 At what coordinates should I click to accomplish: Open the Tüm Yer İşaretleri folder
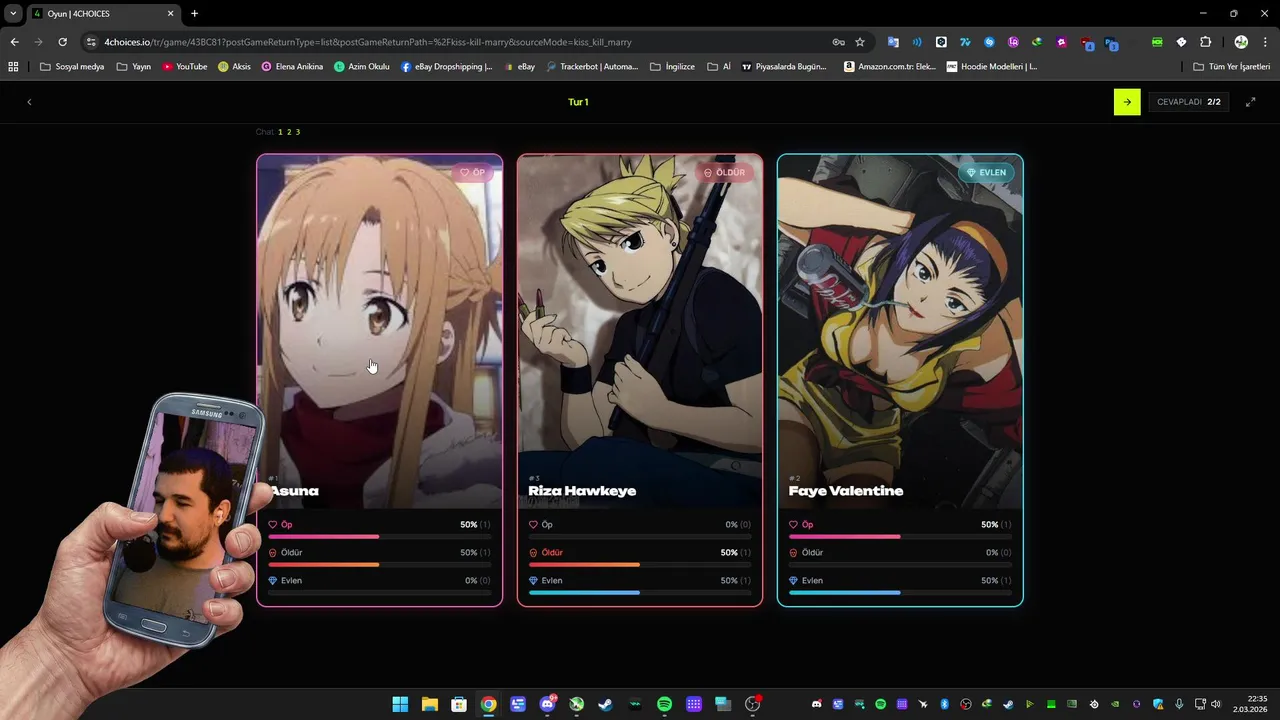(1231, 67)
